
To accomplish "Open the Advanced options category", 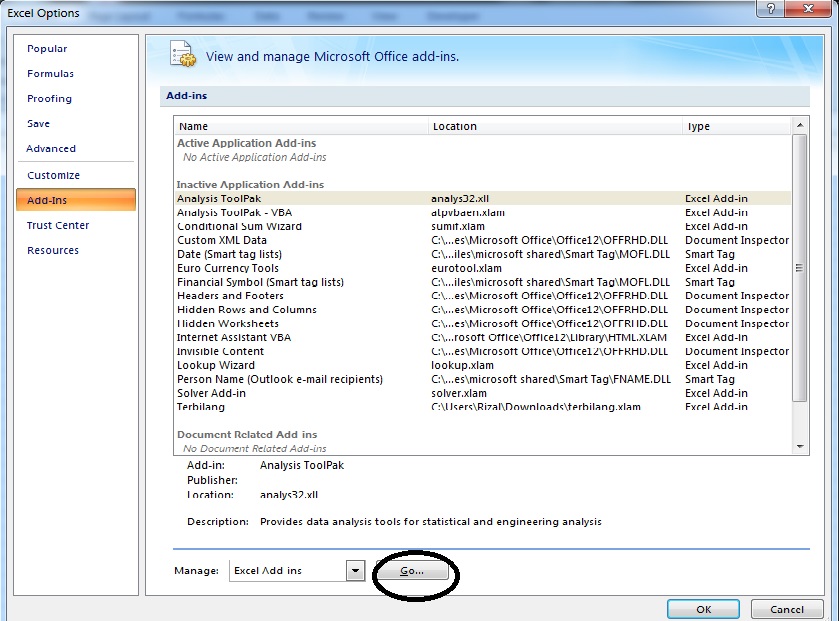I will (x=51, y=149).
